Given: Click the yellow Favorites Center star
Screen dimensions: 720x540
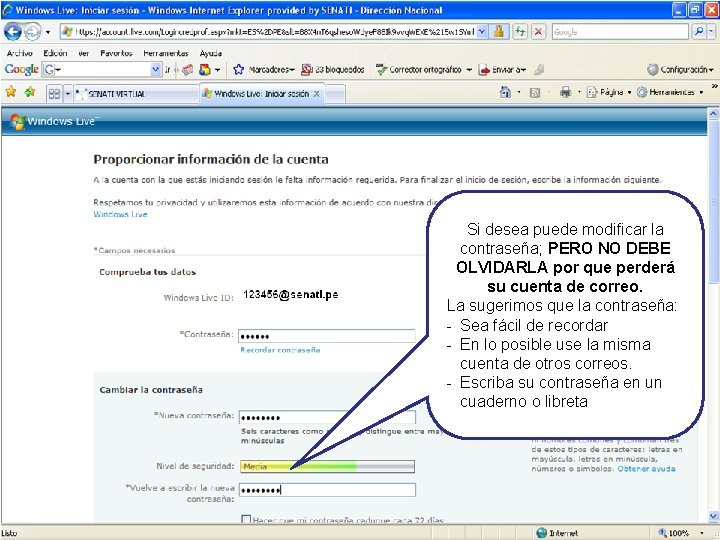Looking at the screenshot, I should (x=11, y=92).
